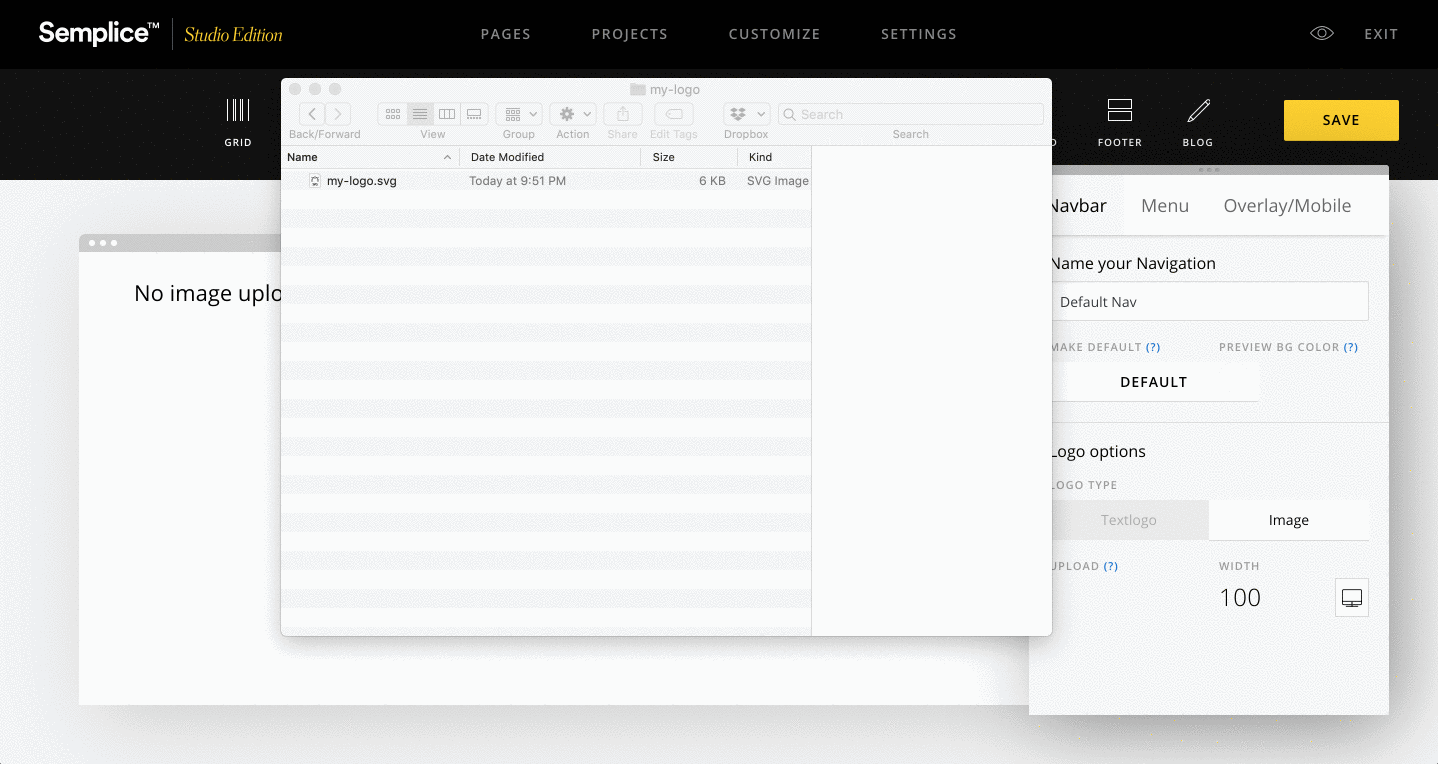Select Textlogo as logo type
Image resolution: width=1438 pixels, height=764 pixels.
[x=1129, y=520]
